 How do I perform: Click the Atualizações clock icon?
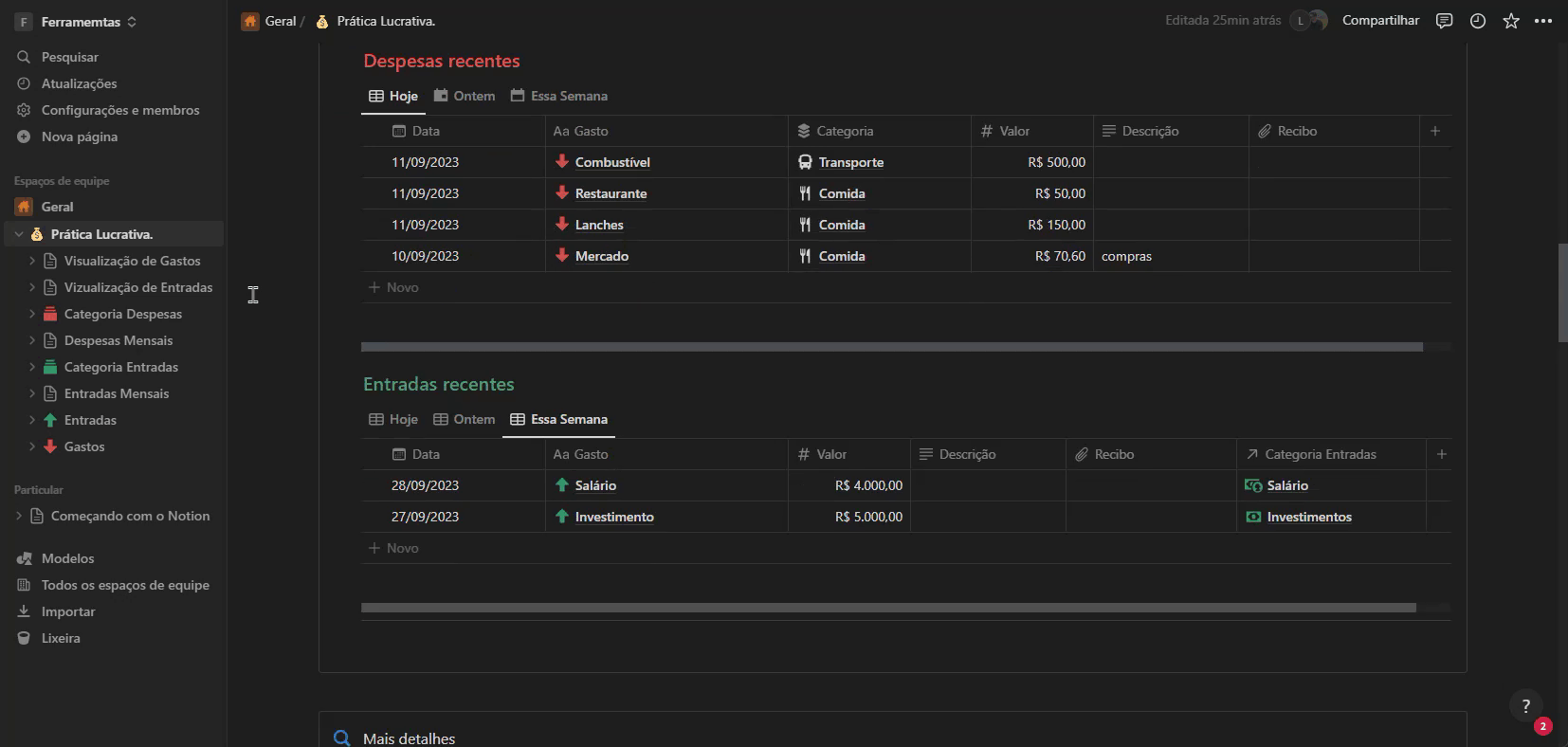[24, 83]
